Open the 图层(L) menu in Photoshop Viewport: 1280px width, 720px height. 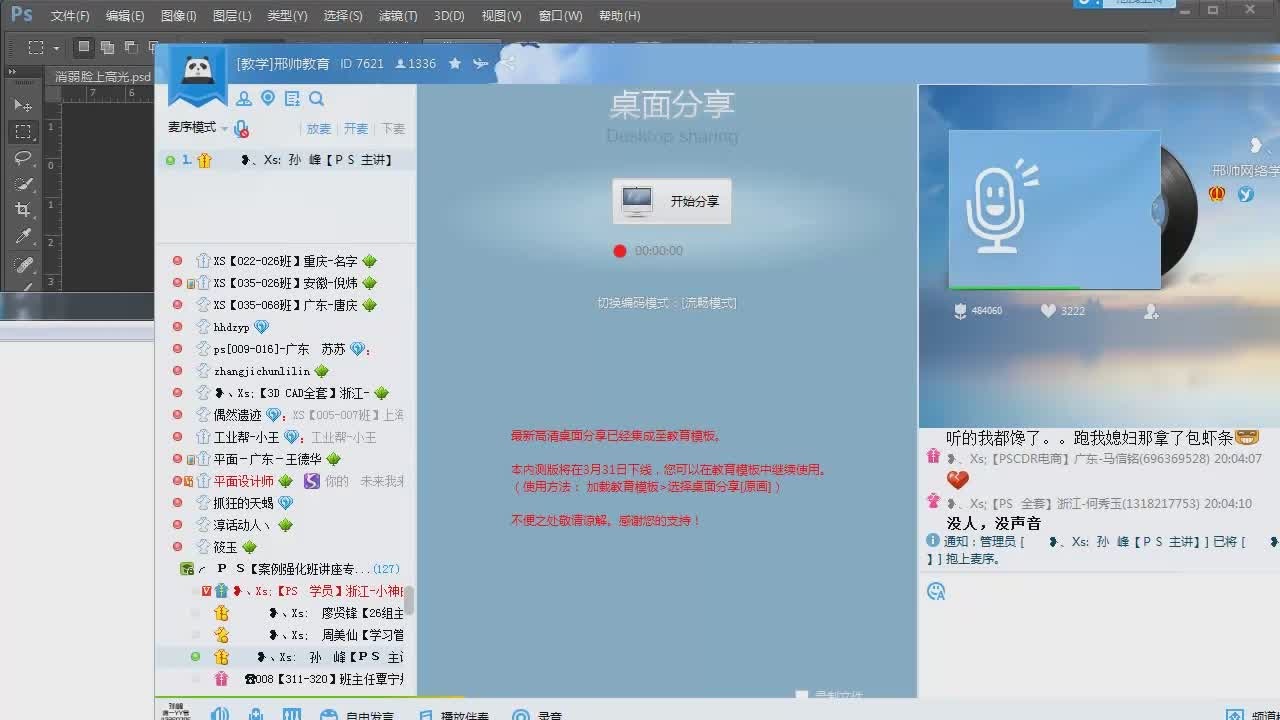click(x=232, y=16)
